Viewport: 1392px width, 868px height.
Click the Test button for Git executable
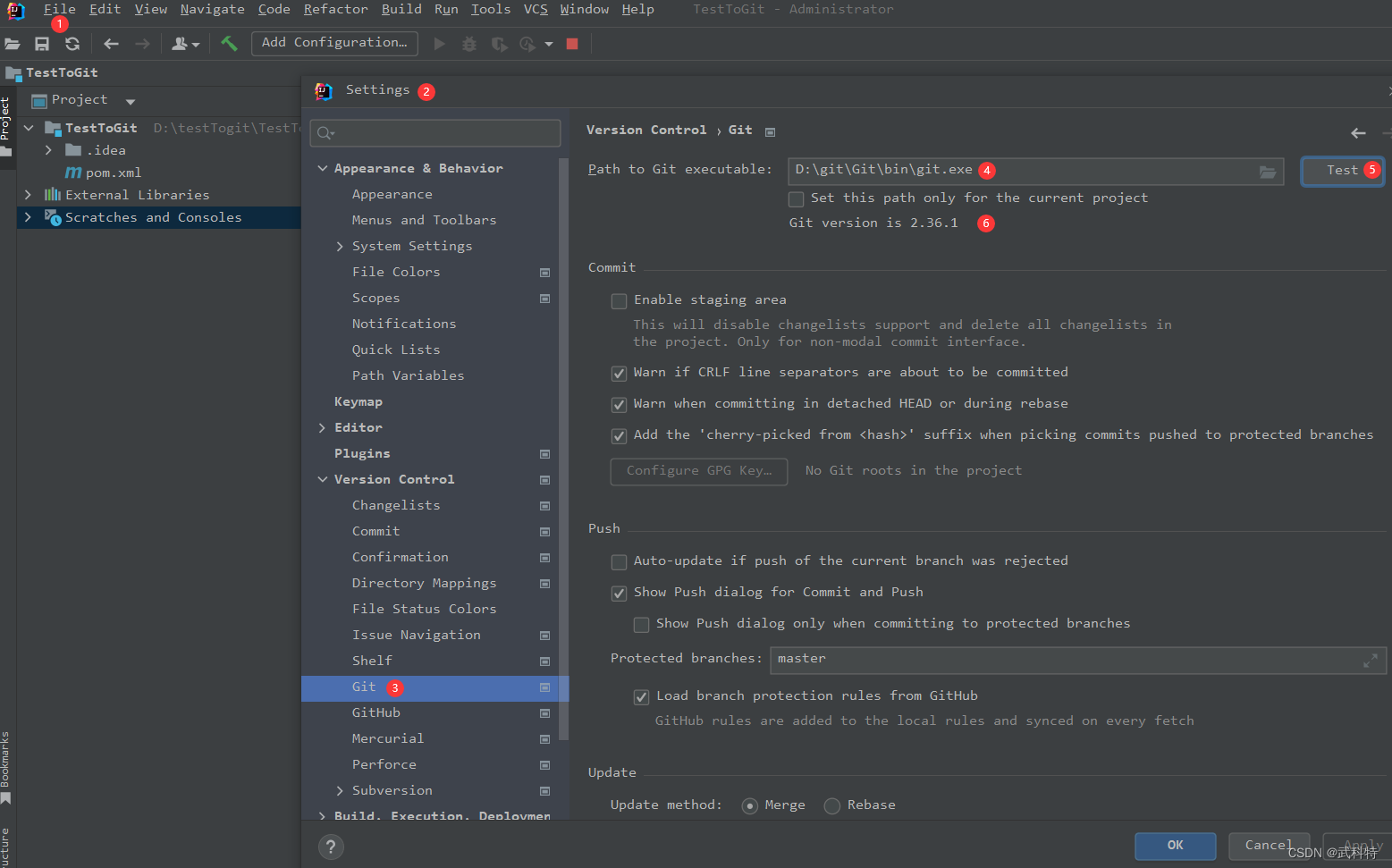(x=1343, y=171)
